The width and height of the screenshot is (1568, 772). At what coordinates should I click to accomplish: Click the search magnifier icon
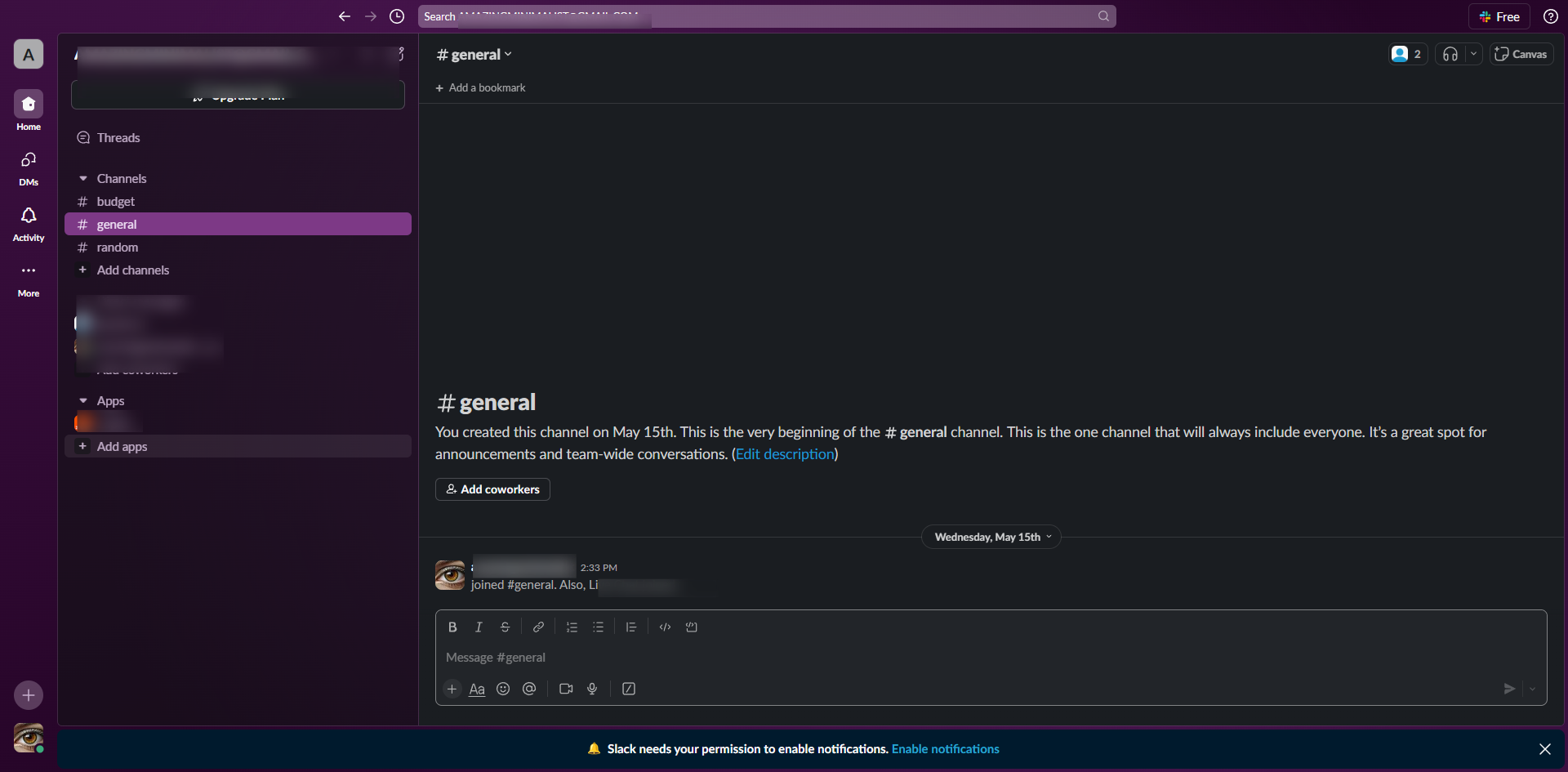tap(1103, 16)
